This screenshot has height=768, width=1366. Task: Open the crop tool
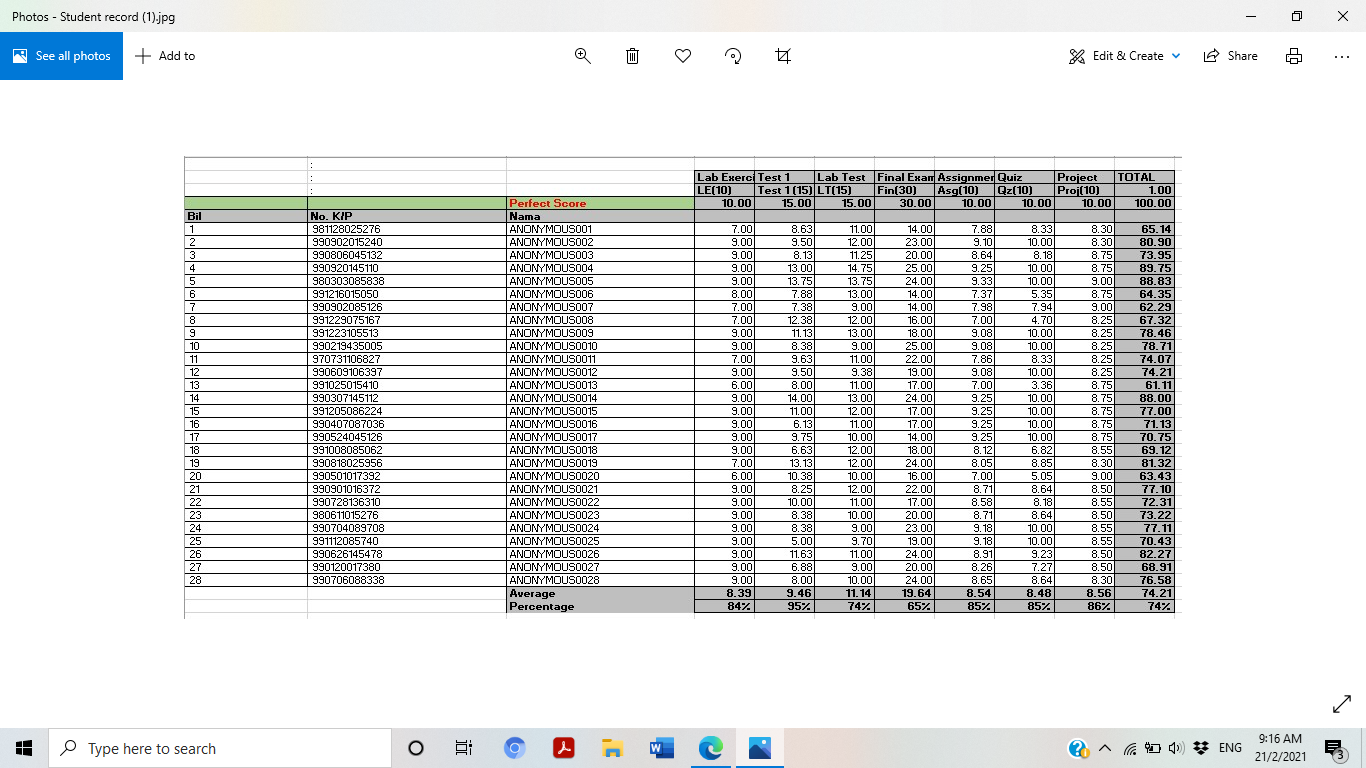click(x=783, y=56)
